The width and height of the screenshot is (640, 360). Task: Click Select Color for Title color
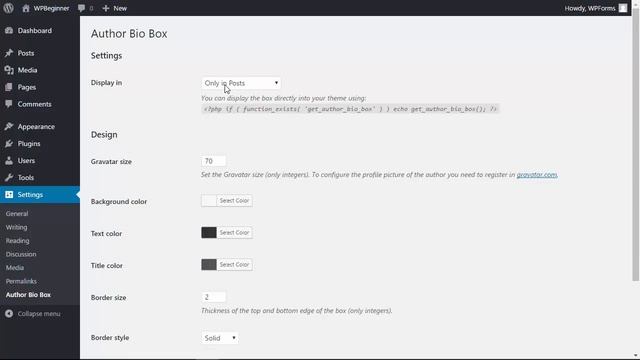pyautogui.click(x=234, y=264)
